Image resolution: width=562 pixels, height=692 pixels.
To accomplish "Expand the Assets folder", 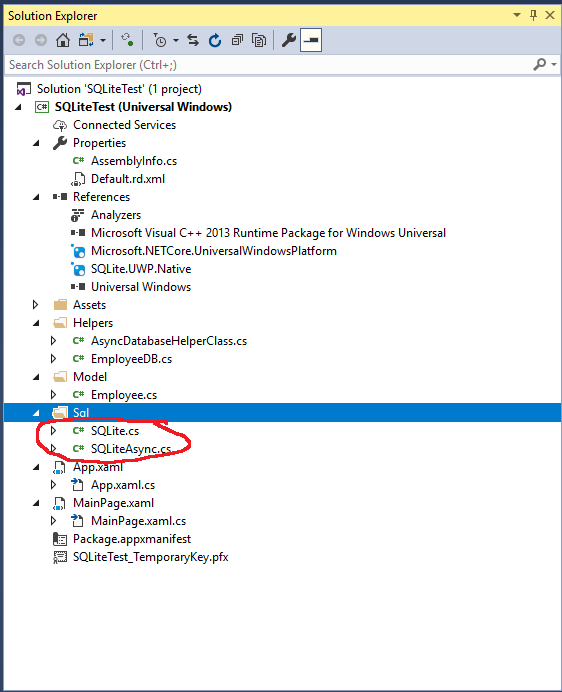I will point(36,305).
